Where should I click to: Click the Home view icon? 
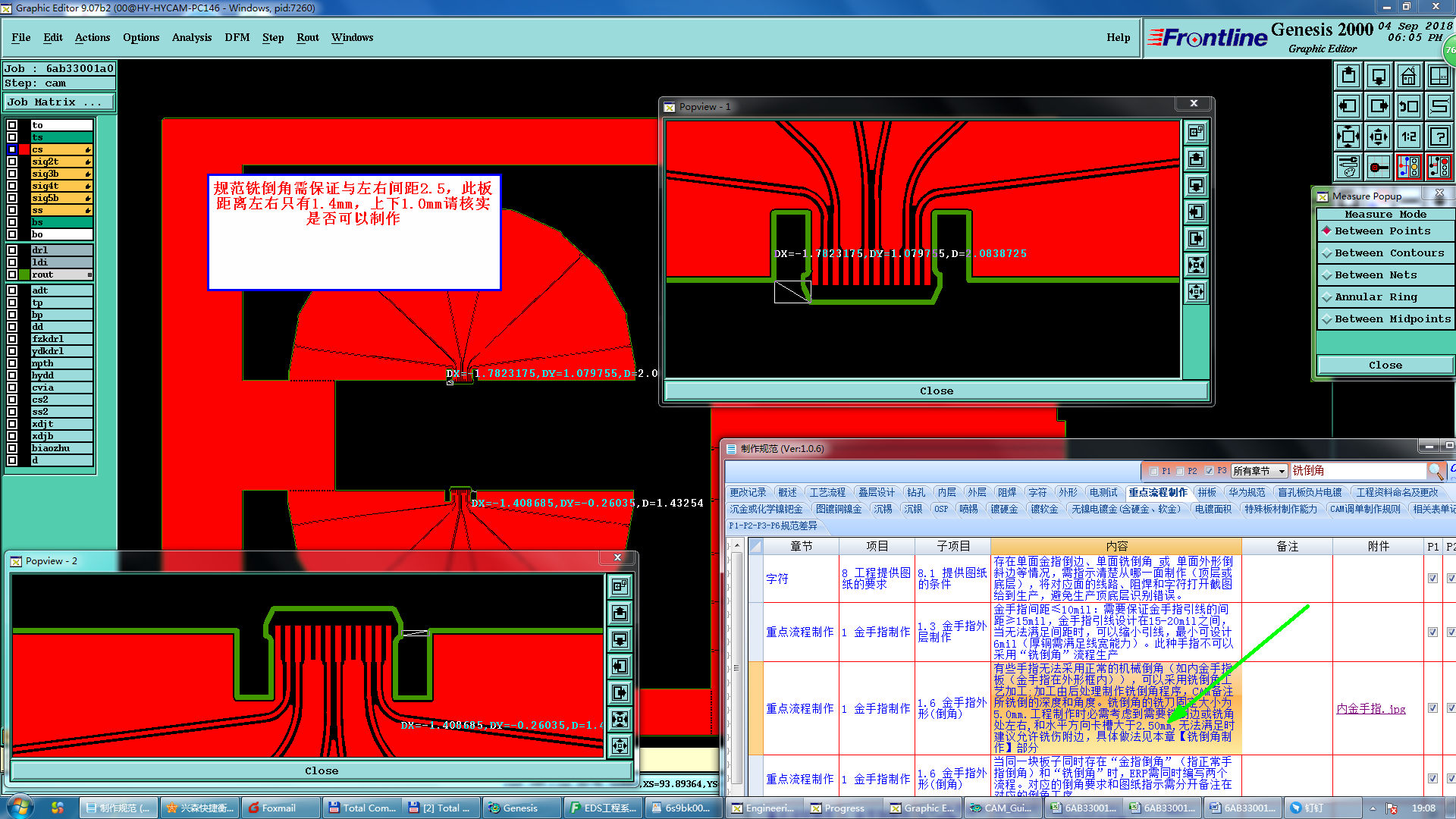point(1408,76)
